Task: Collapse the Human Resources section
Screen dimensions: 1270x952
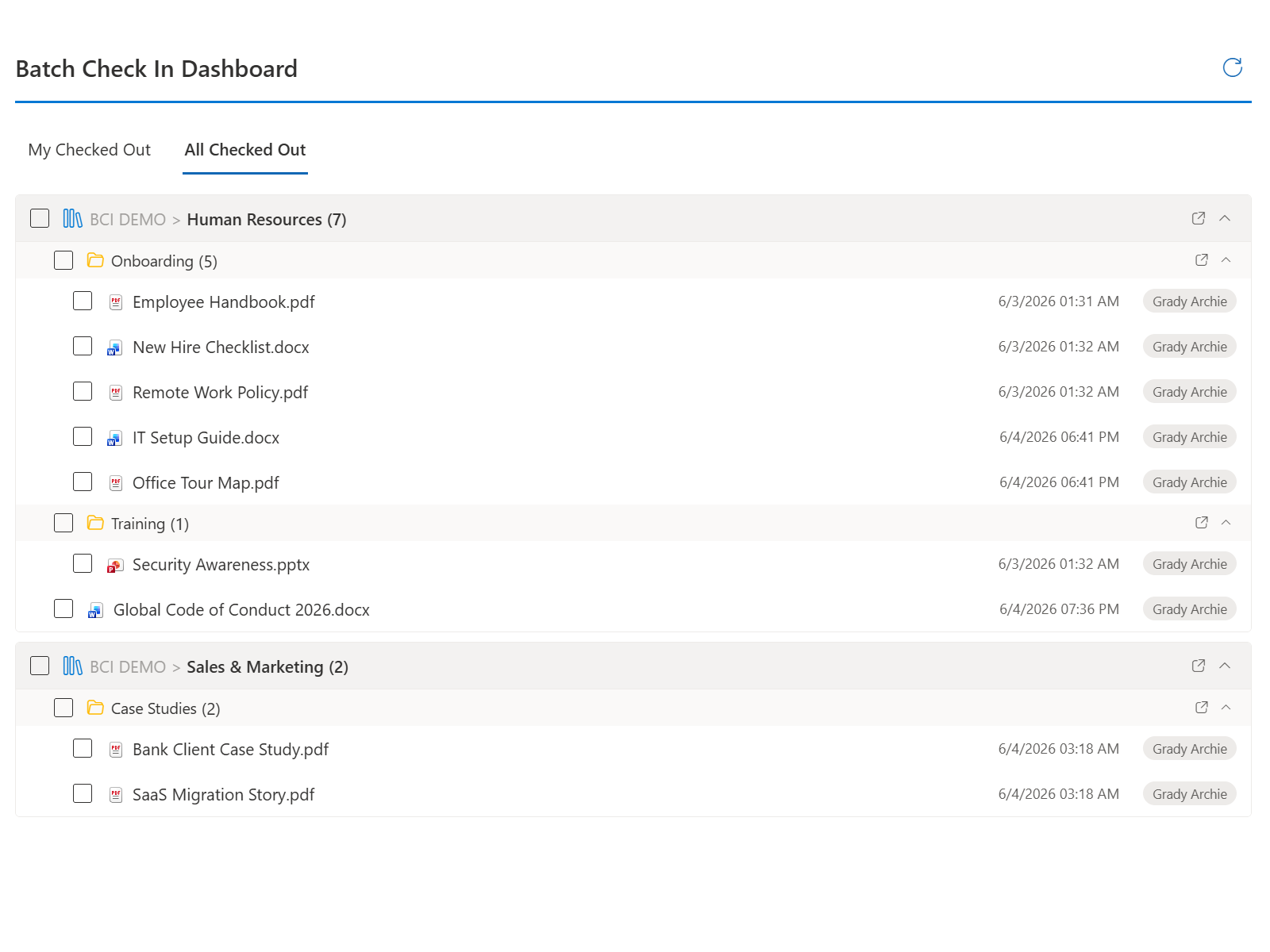Action: click(x=1225, y=218)
